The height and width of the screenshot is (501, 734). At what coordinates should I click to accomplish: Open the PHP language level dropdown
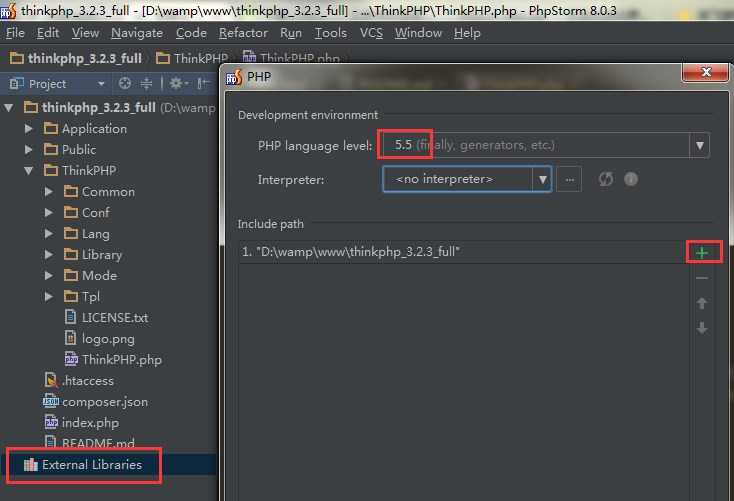point(699,145)
